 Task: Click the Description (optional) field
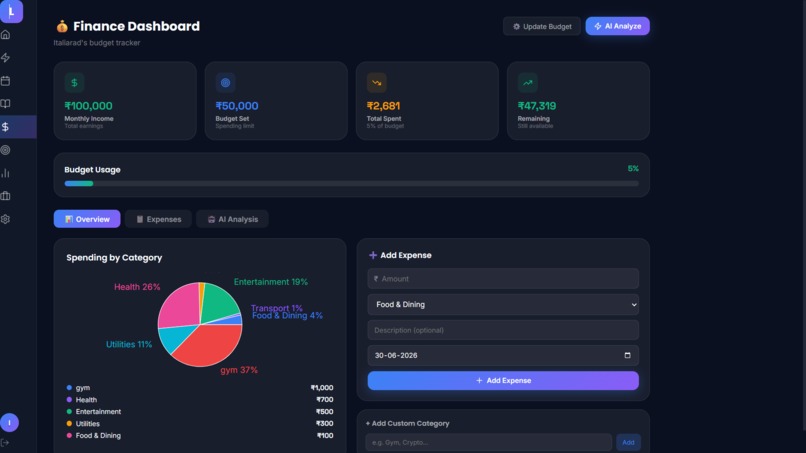pos(503,330)
